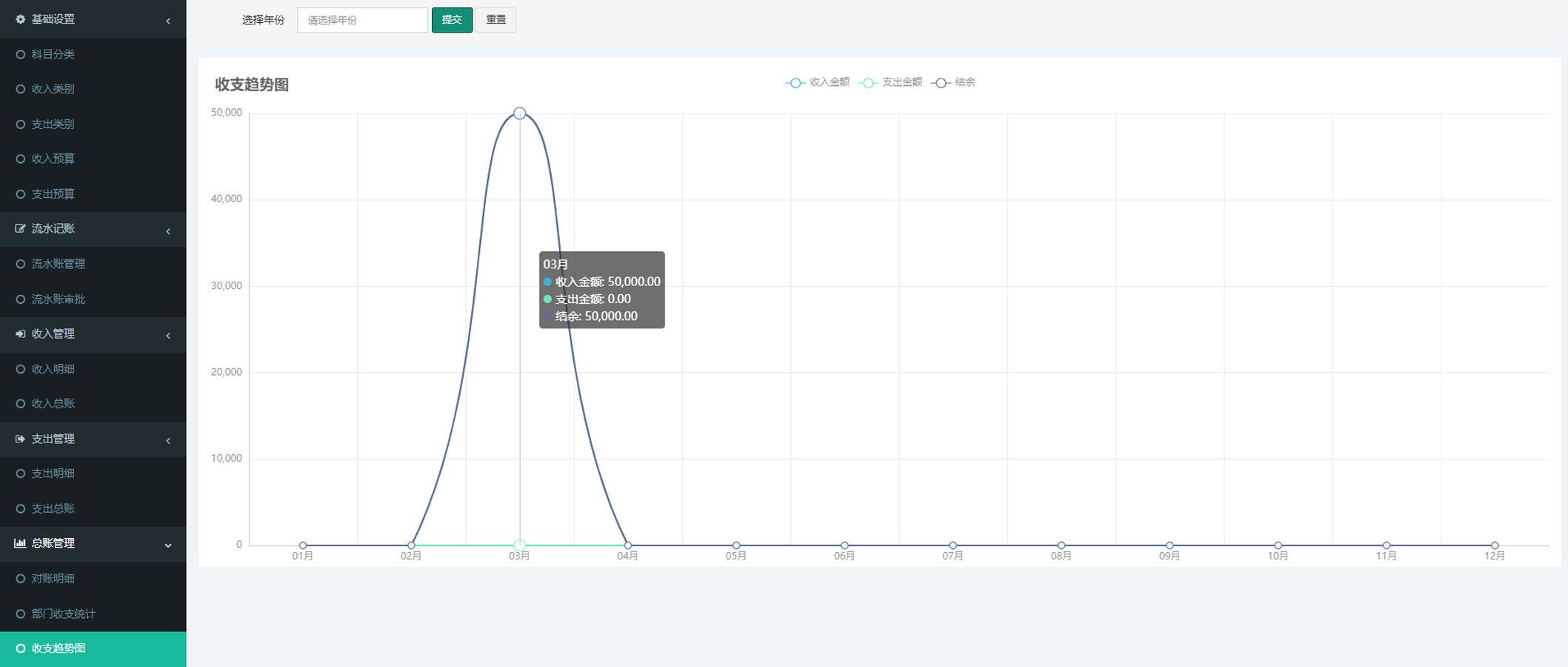The height and width of the screenshot is (667, 1568).
Task: Click the green 提交 button
Action: click(452, 20)
